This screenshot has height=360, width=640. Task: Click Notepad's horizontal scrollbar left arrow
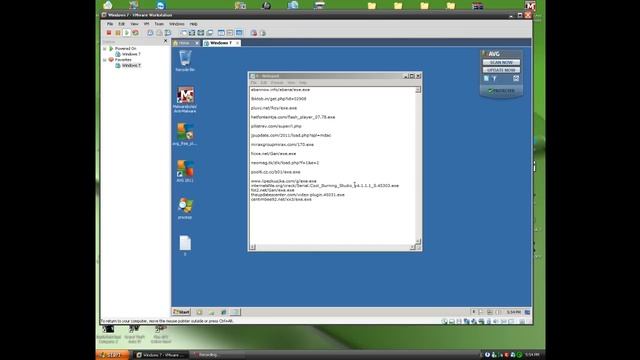(x=253, y=247)
